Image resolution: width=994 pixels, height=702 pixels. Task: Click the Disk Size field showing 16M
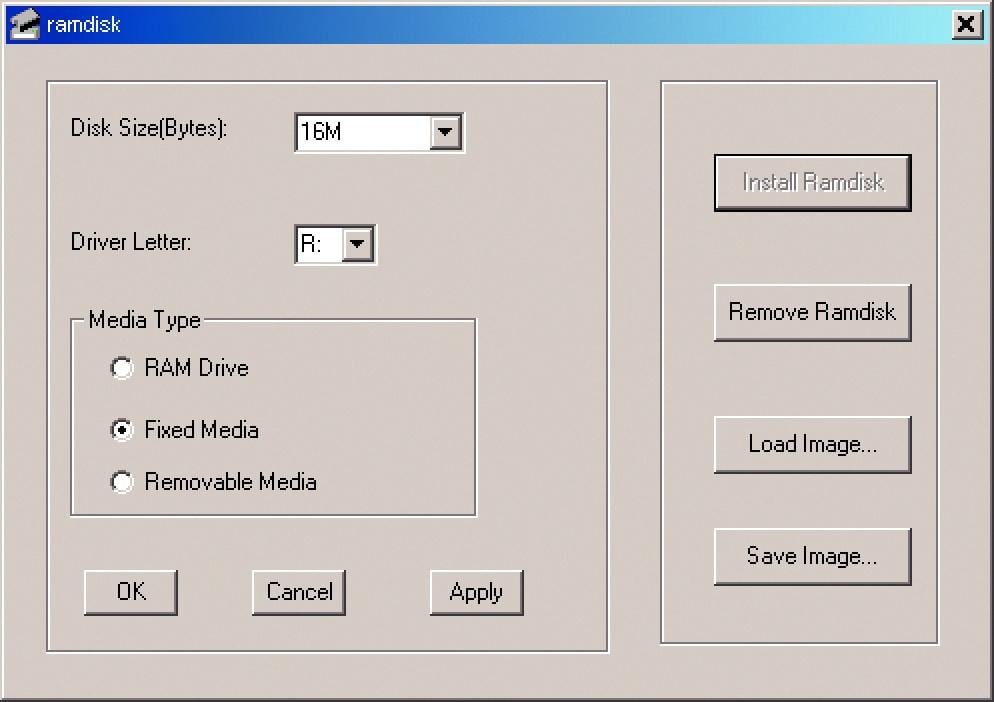point(363,131)
